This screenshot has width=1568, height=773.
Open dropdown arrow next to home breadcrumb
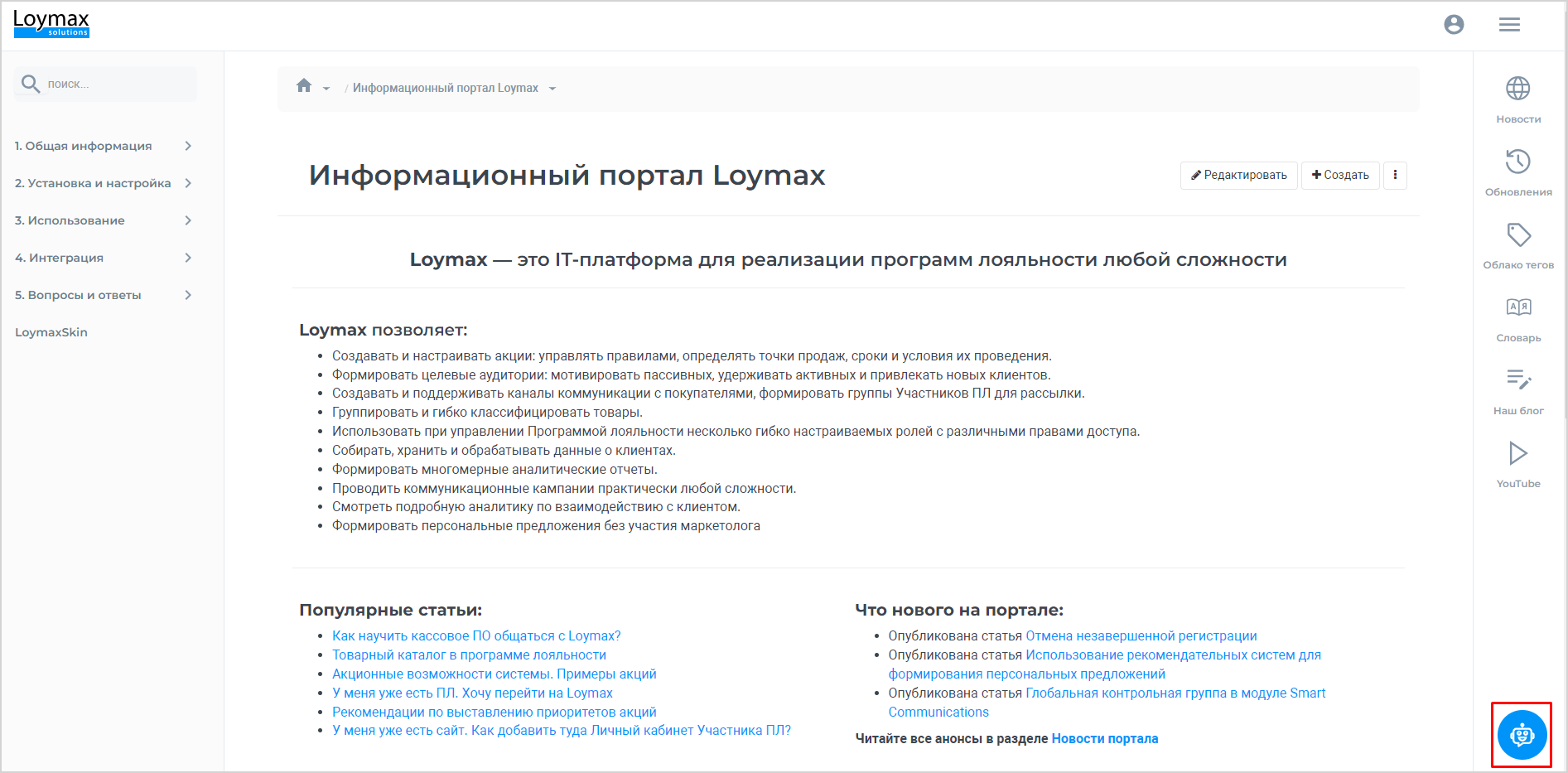[326, 89]
